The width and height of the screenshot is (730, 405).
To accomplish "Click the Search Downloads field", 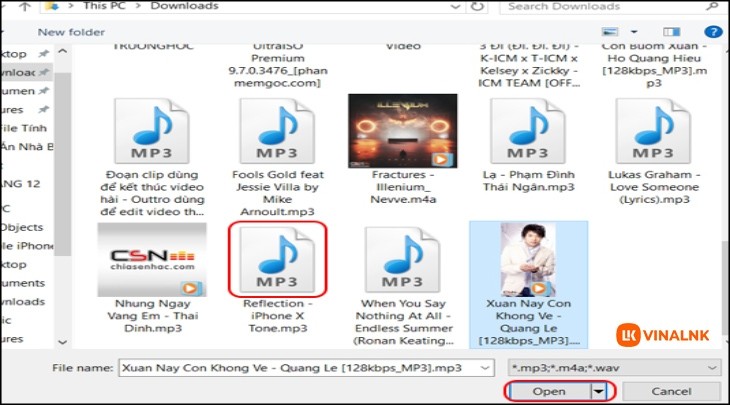I will [600, 6].
